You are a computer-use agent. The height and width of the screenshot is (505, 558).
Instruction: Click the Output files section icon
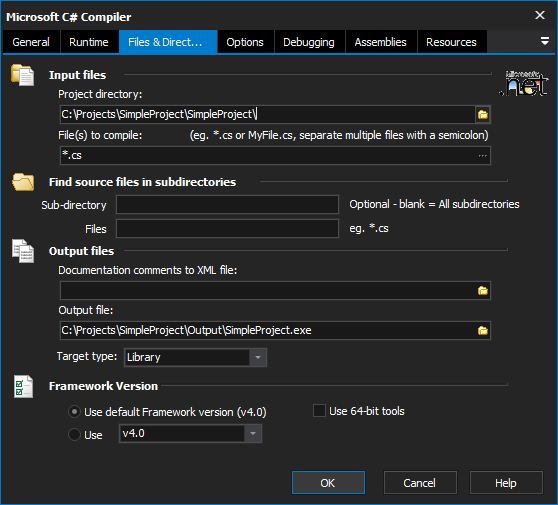[23, 251]
